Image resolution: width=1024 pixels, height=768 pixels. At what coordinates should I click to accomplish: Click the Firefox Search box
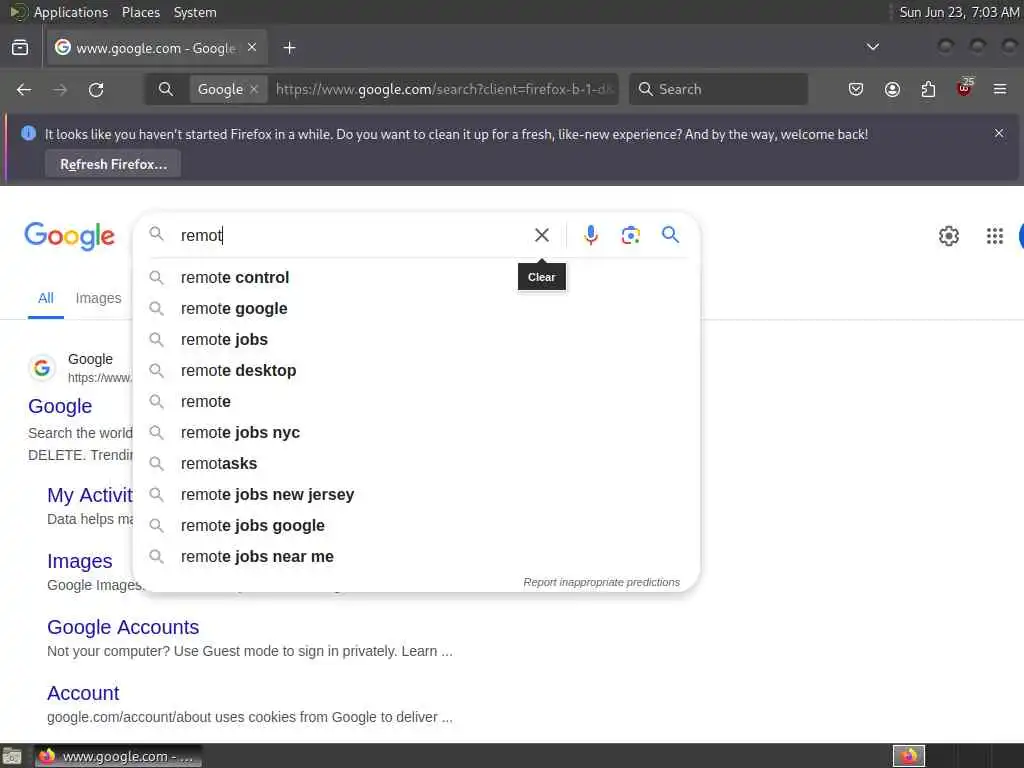pos(718,89)
